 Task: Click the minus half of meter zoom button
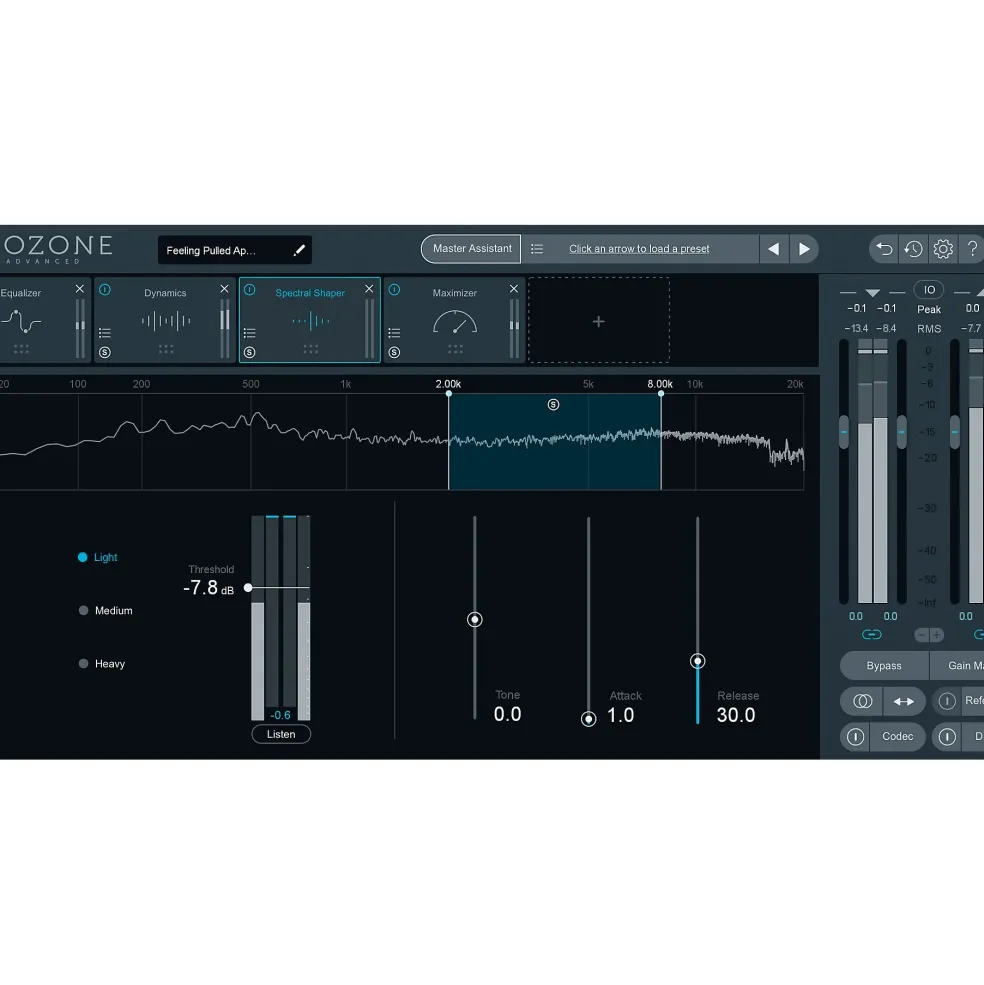point(921,635)
